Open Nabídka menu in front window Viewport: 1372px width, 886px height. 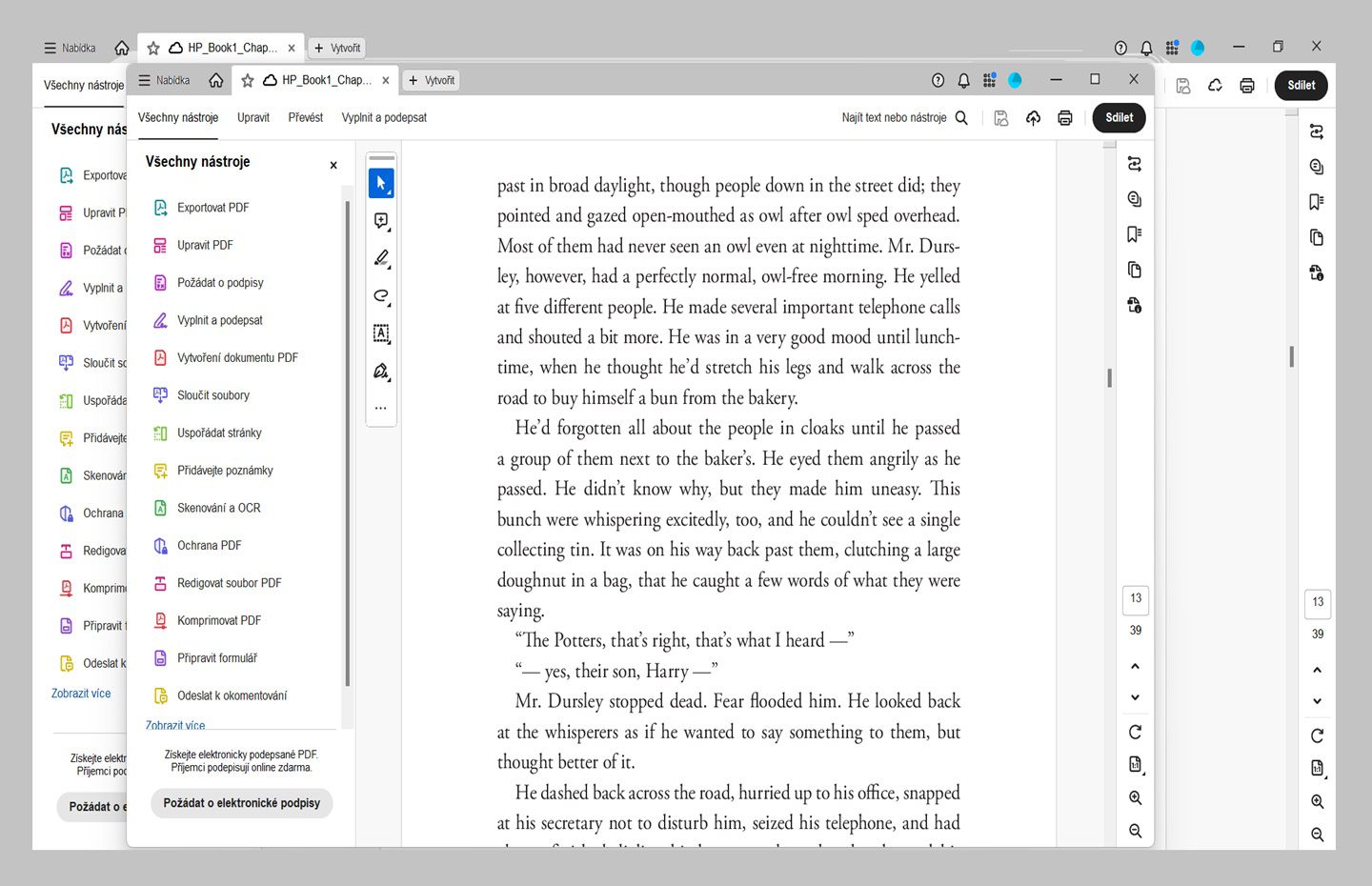pyautogui.click(x=164, y=80)
